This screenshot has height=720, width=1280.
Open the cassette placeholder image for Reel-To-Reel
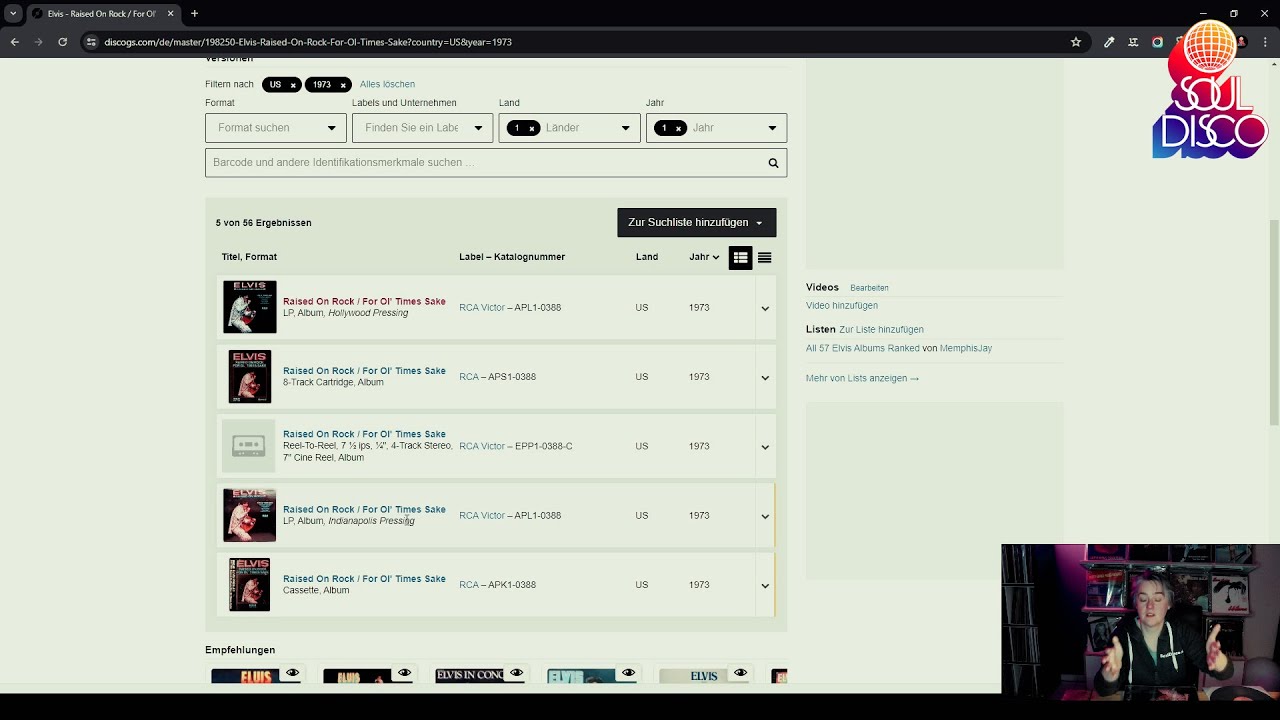(x=248, y=446)
